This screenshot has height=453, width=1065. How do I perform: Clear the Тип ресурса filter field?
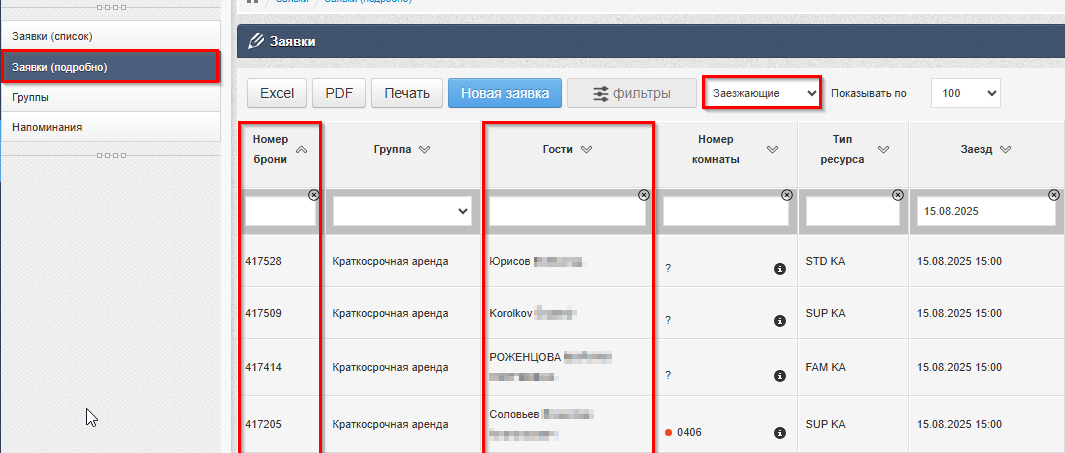click(x=898, y=195)
